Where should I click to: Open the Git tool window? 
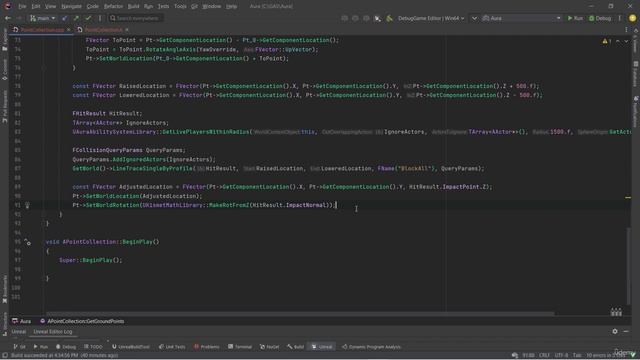click(19, 347)
